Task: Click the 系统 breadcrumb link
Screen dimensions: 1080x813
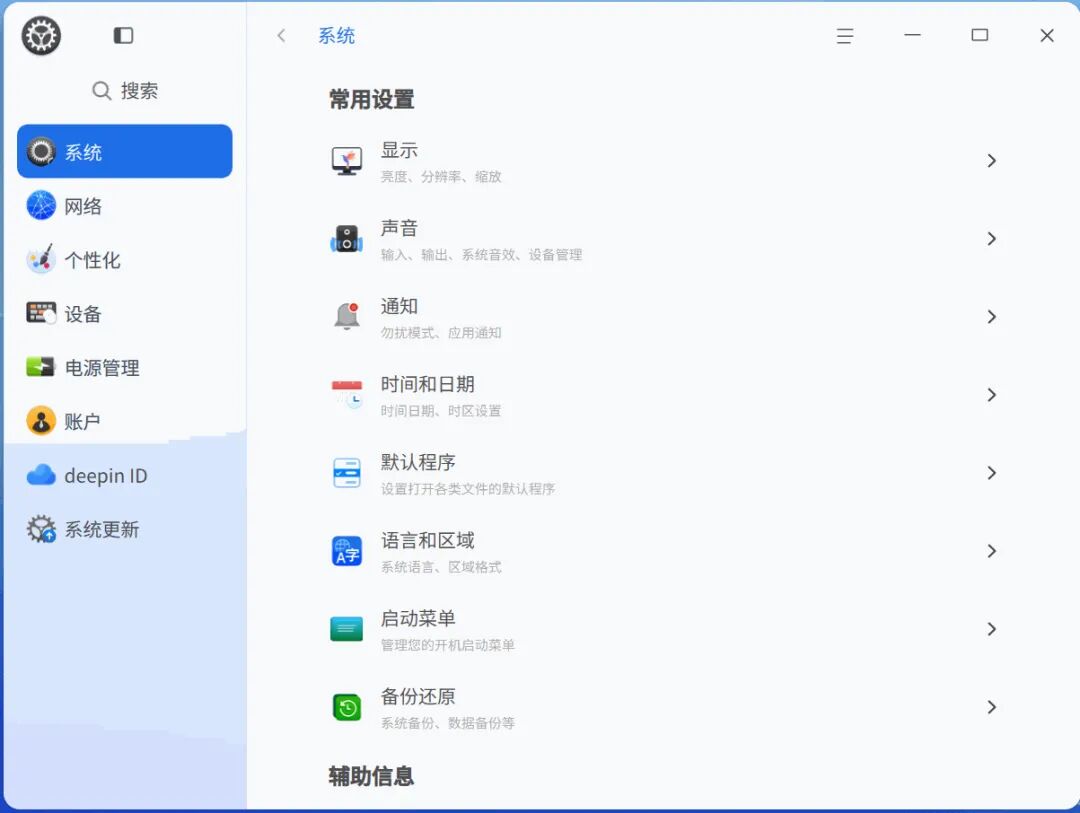Action: [336, 35]
